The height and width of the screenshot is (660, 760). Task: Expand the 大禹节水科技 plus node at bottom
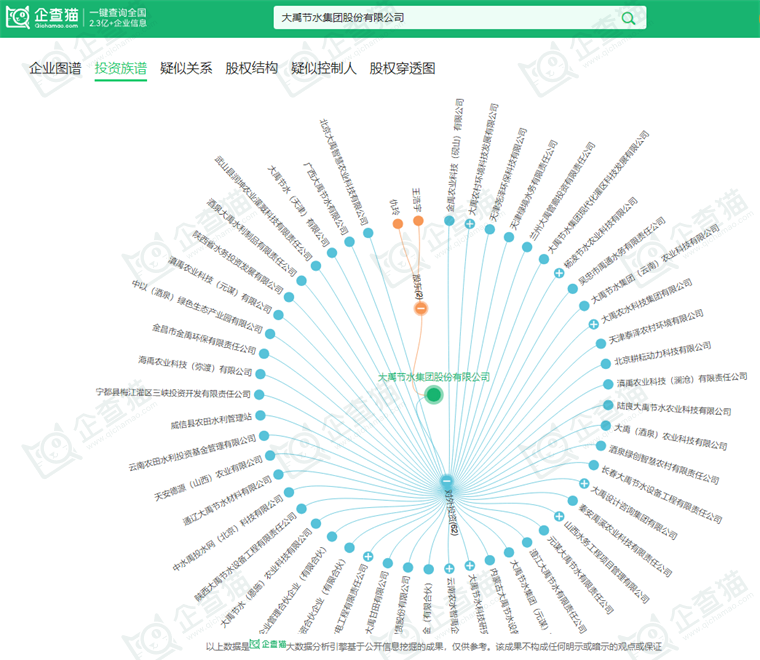[470, 566]
